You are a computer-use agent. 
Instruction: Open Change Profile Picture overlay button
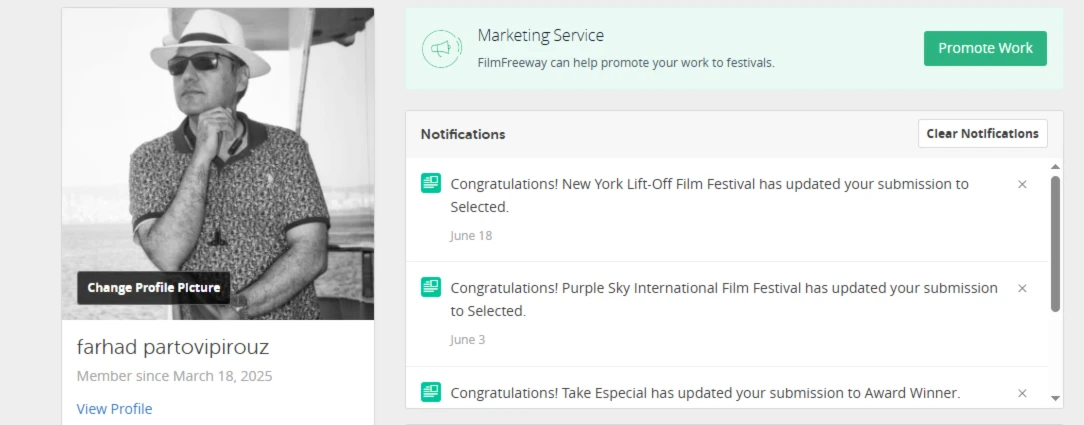(153, 288)
